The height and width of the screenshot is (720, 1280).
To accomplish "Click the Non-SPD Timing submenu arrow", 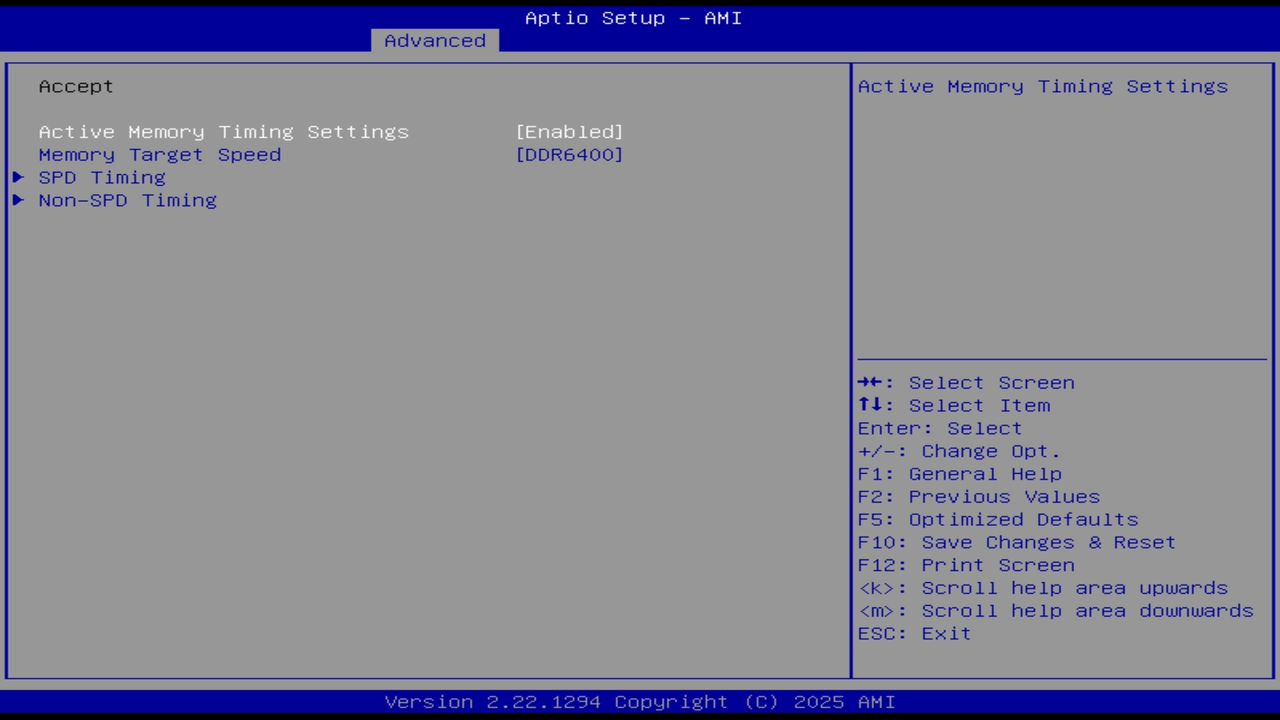I will [x=18, y=200].
